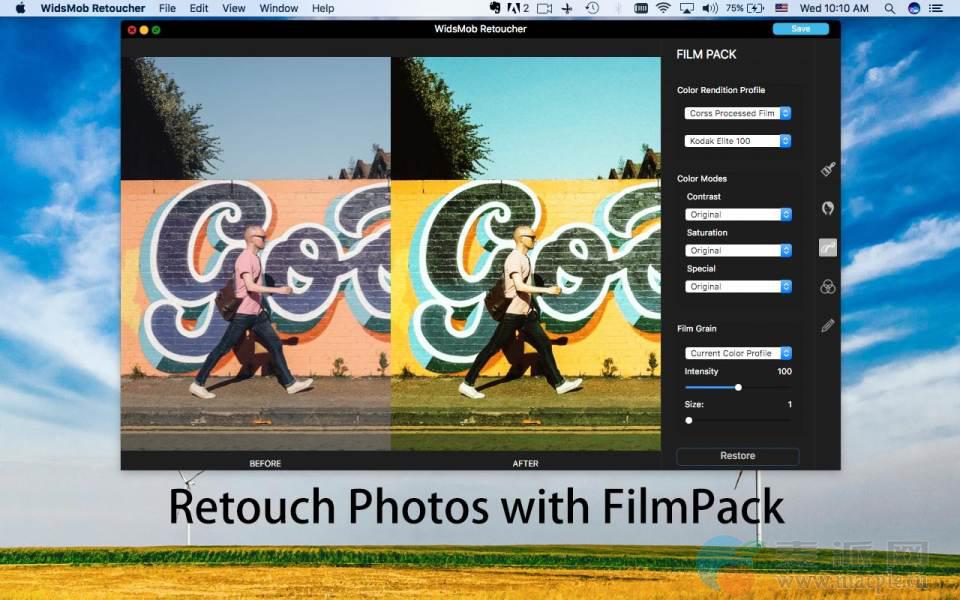Click the Wi-Fi status icon
This screenshot has height=600, width=960.
[663, 8]
